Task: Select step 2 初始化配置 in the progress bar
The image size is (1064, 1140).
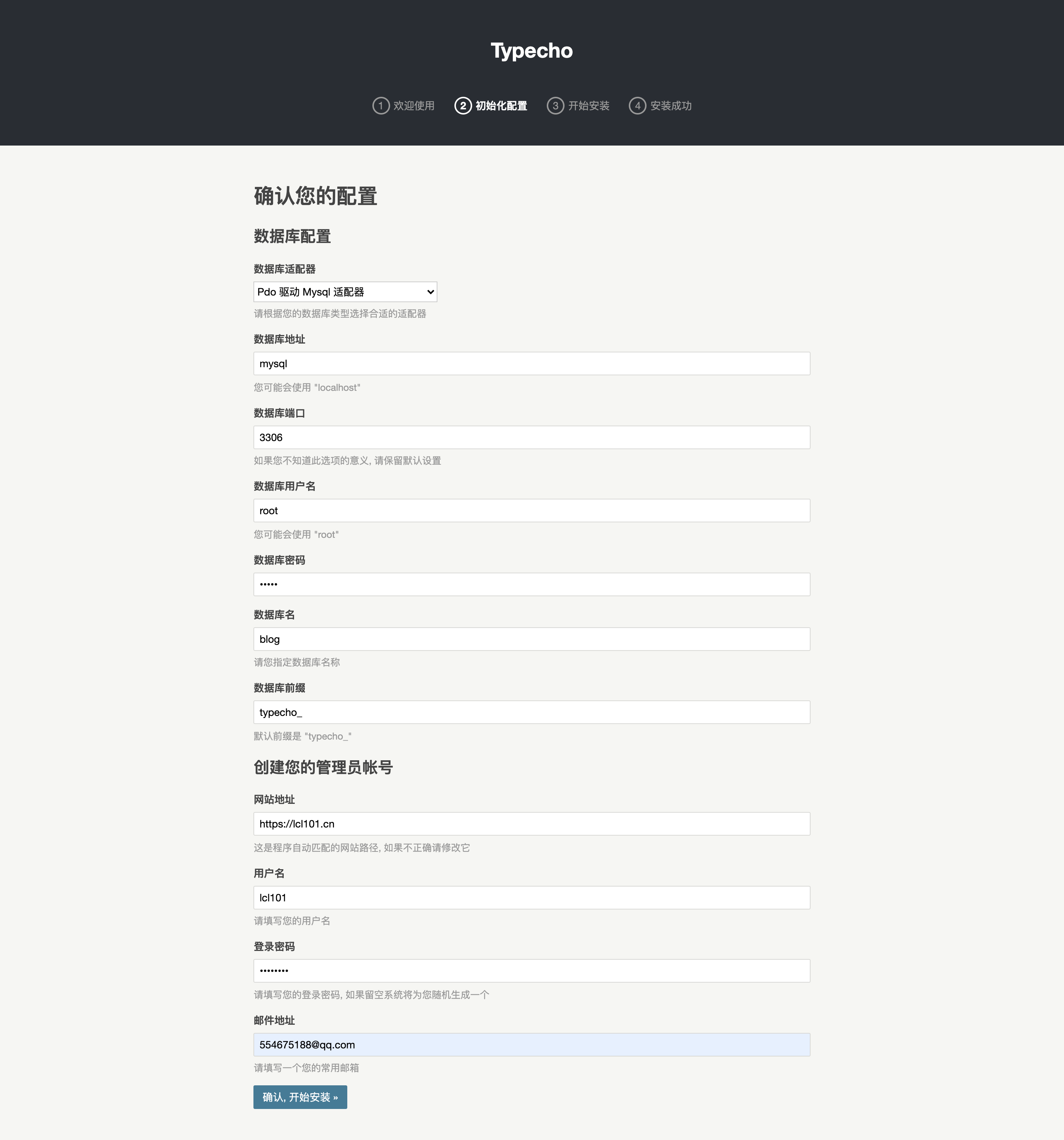Action: pyautogui.click(x=491, y=106)
